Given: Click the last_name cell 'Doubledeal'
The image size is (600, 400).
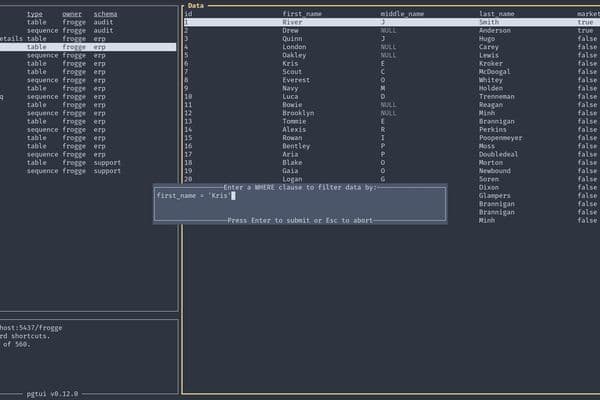Looking at the screenshot, I should 499,155.
